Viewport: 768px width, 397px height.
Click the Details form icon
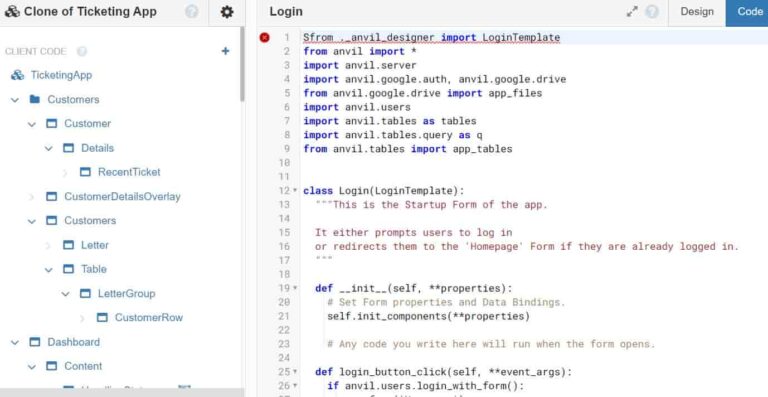[x=69, y=148]
